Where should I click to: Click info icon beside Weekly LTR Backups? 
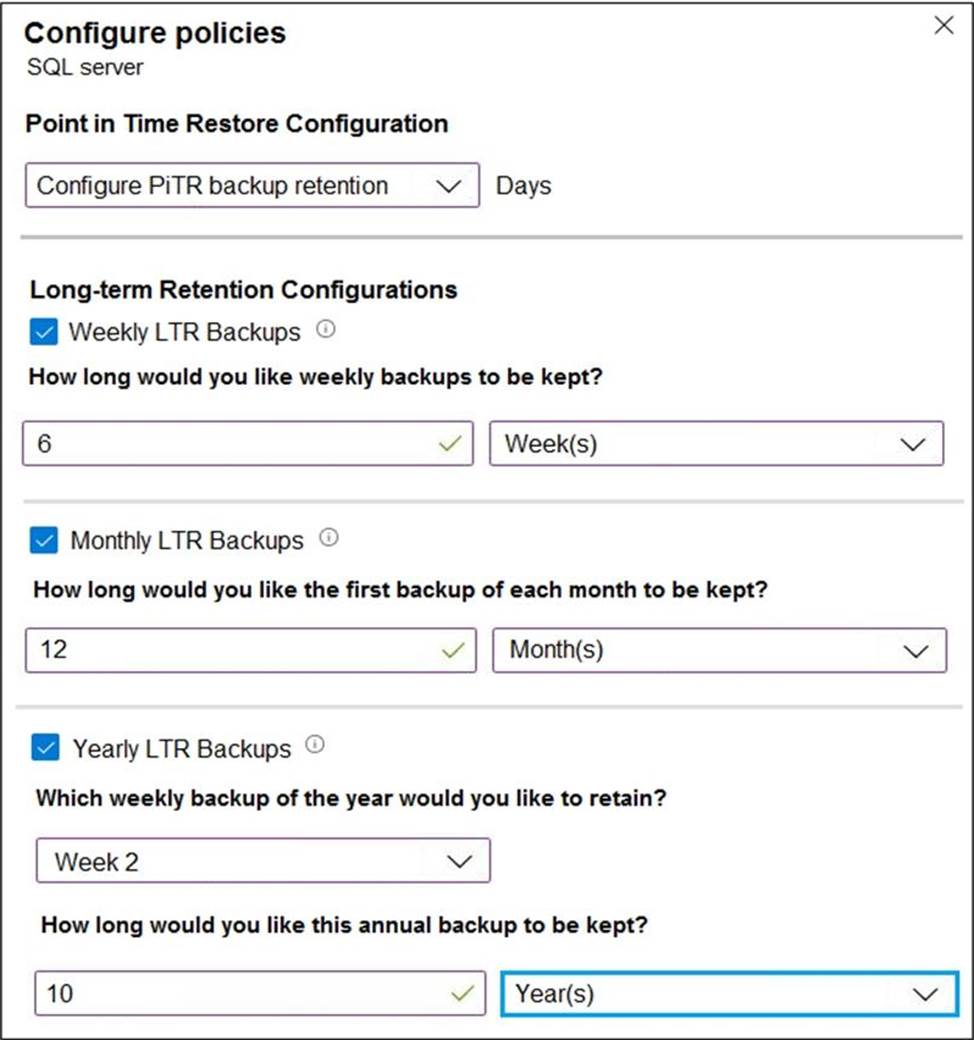tap(324, 328)
